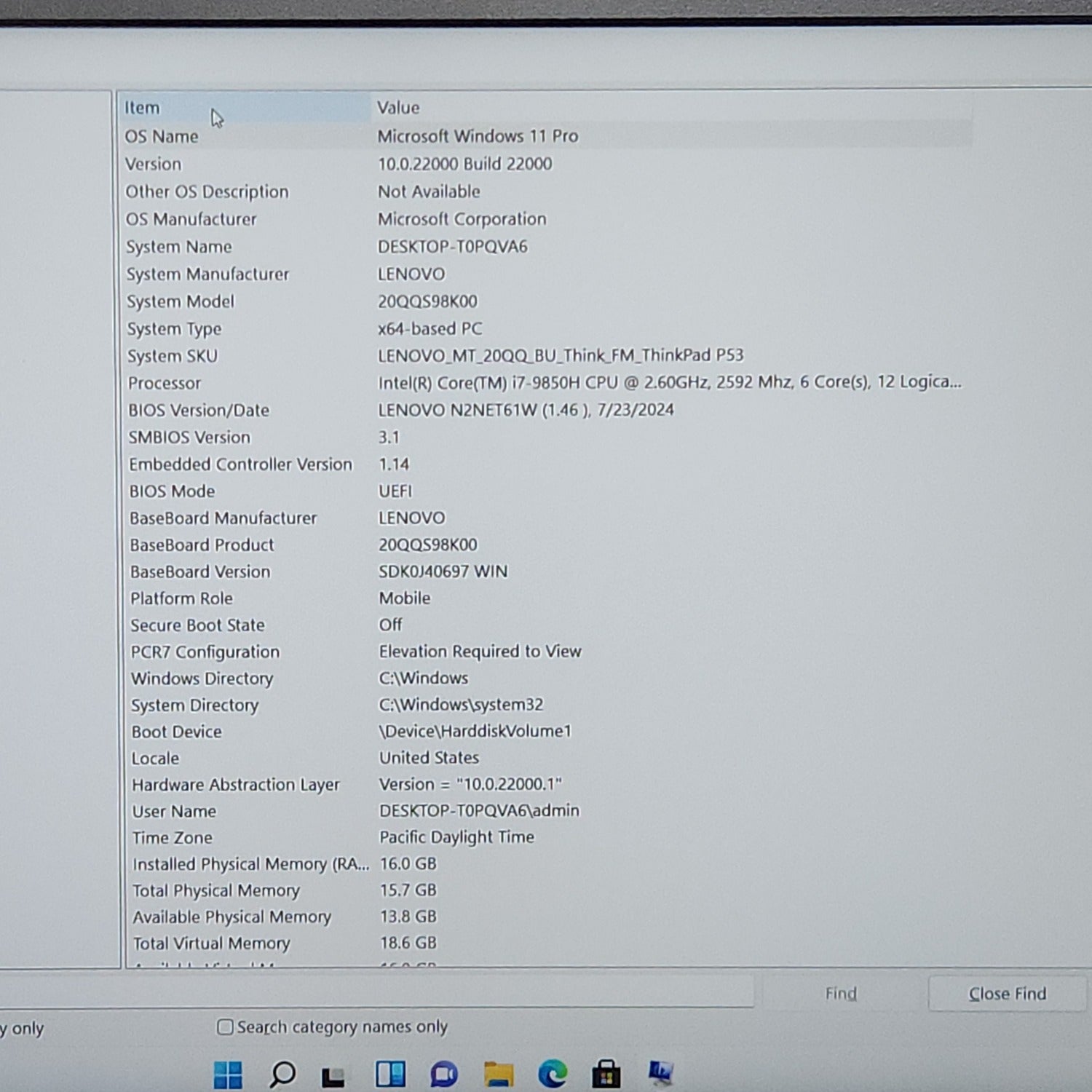Image resolution: width=1092 pixels, height=1092 pixels.
Task: Enable Search category names only checkbox
Action: pyautogui.click(x=225, y=1027)
